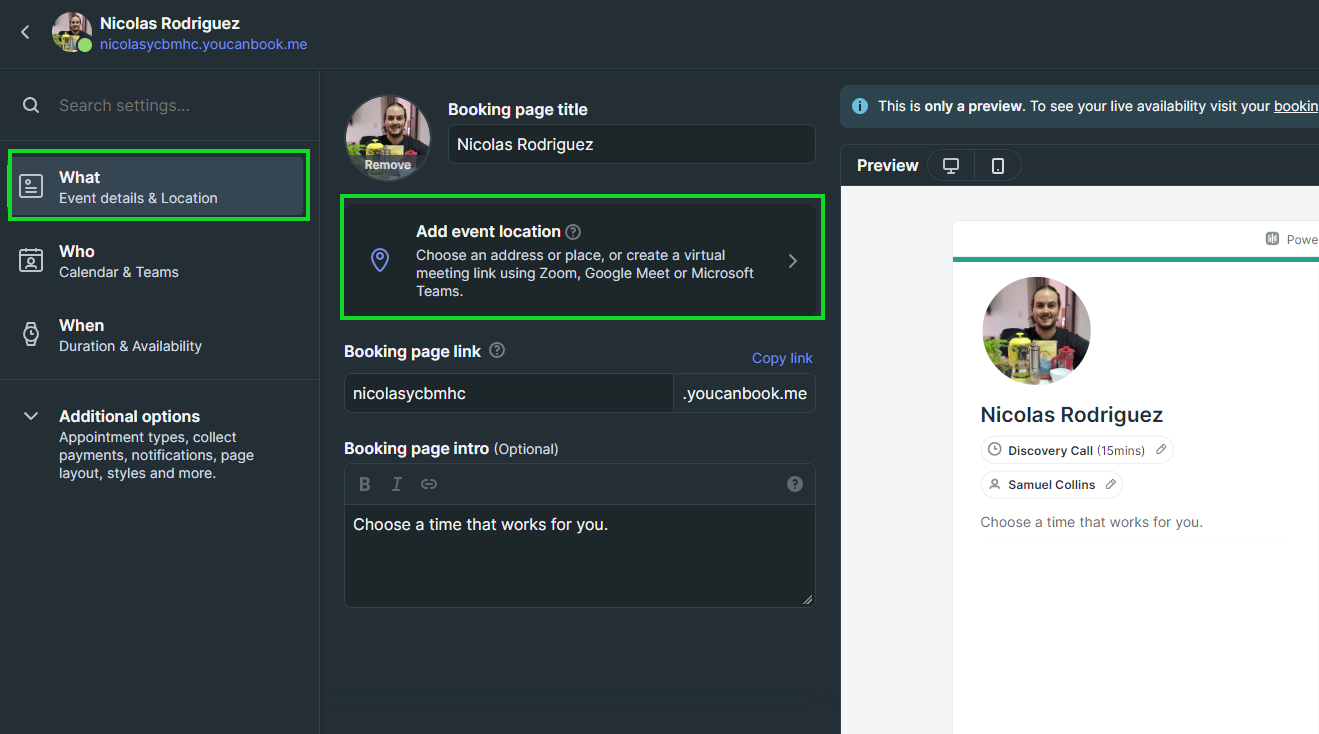The height and width of the screenshot is (734, 1319).
Task: Insert a link with the link icon
Action: tap(429, 484)
